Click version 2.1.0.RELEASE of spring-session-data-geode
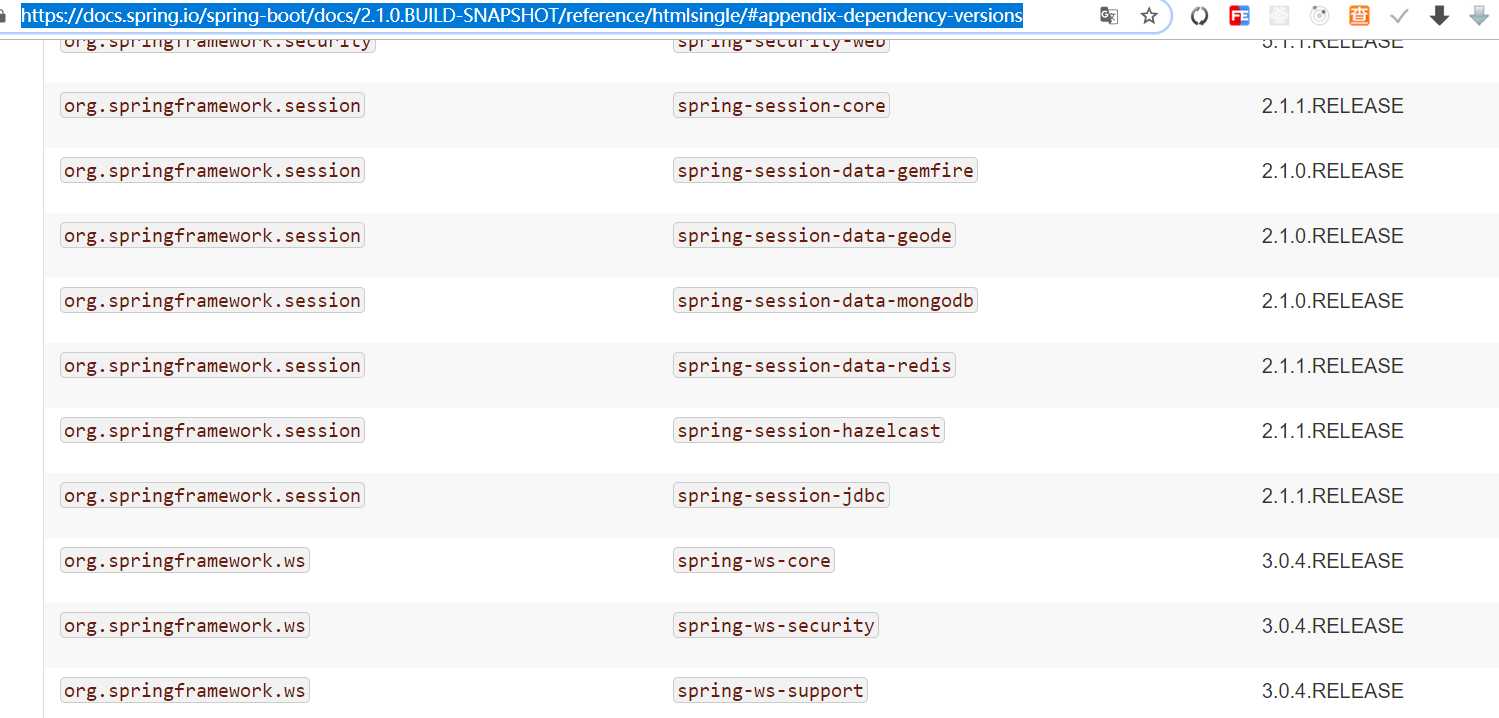 coord(1332,236)
